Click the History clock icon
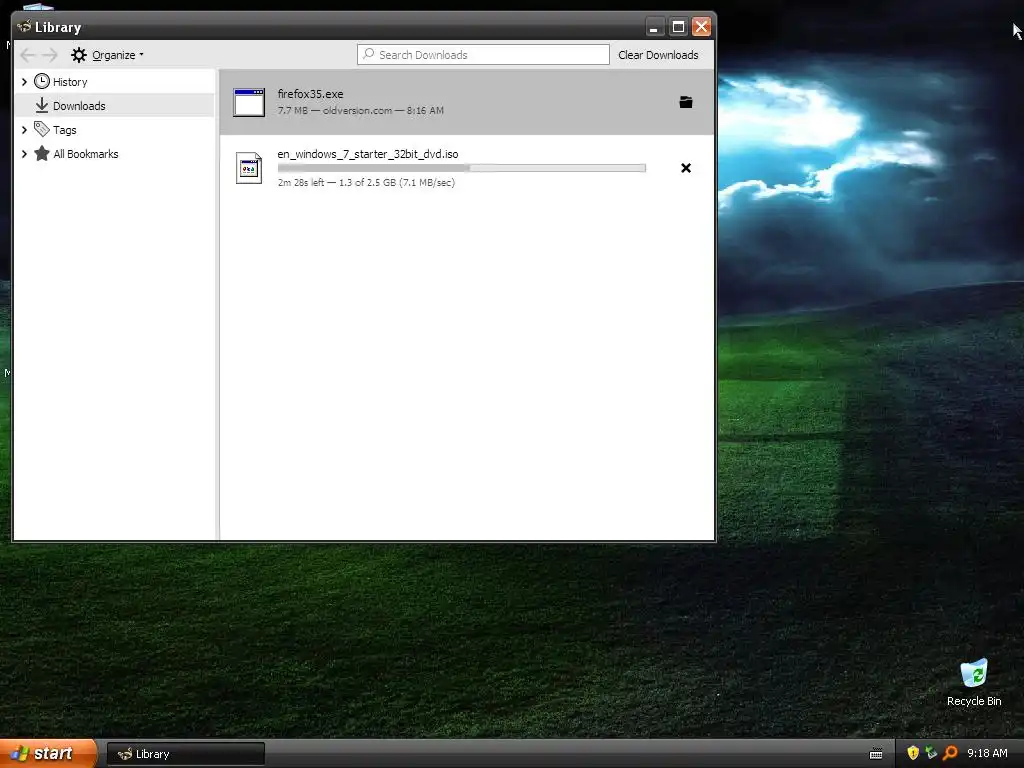1024x768 pixels. pos(42,81)
